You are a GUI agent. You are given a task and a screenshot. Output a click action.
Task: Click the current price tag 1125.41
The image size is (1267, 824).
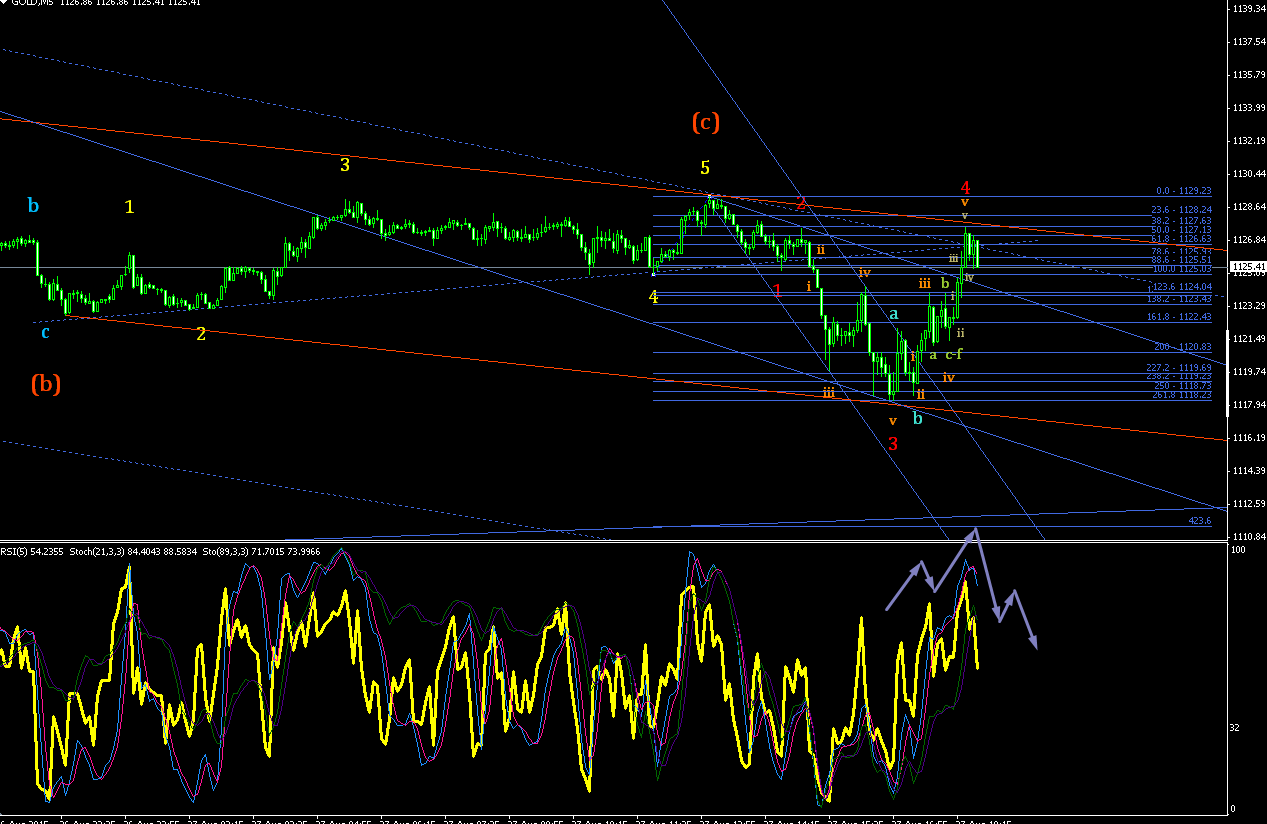point(1248,267)
